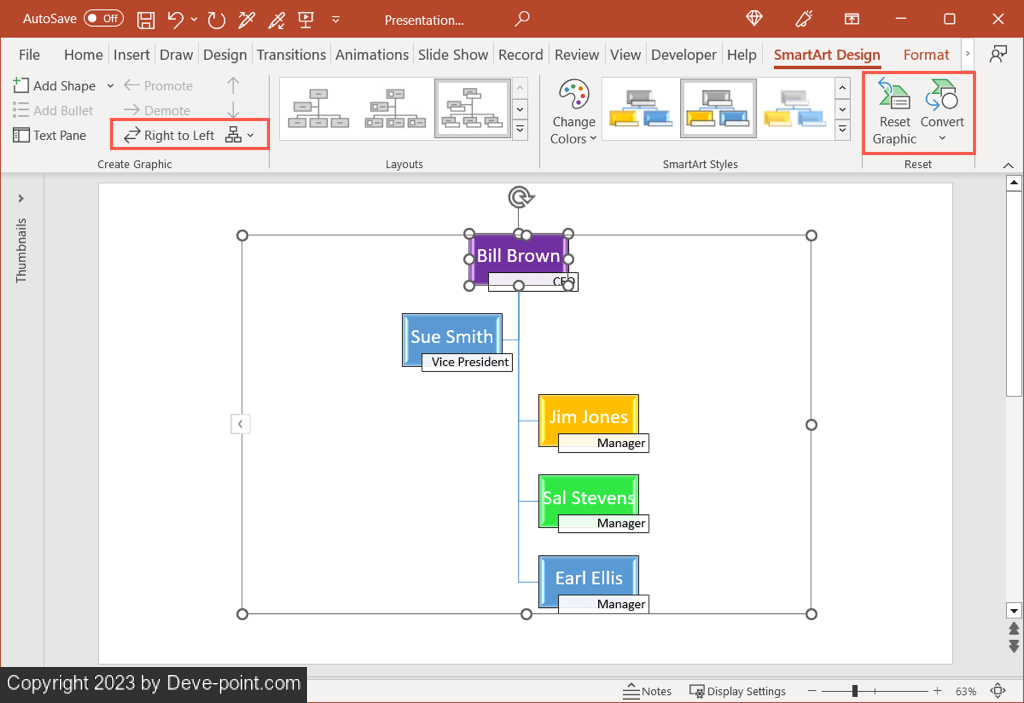Select the Bill Brown CEO box
This screenshot has width=1024, height=703.
pos(518,256)
